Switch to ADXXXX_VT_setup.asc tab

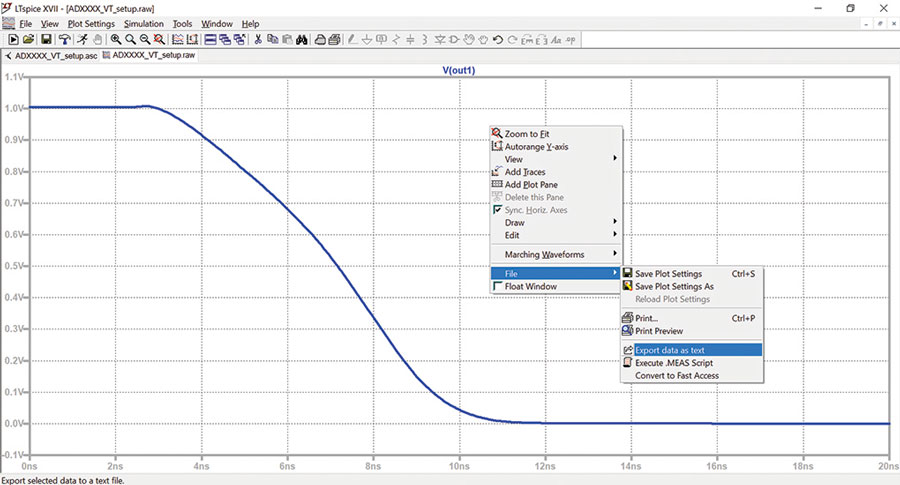coord(51,56)
